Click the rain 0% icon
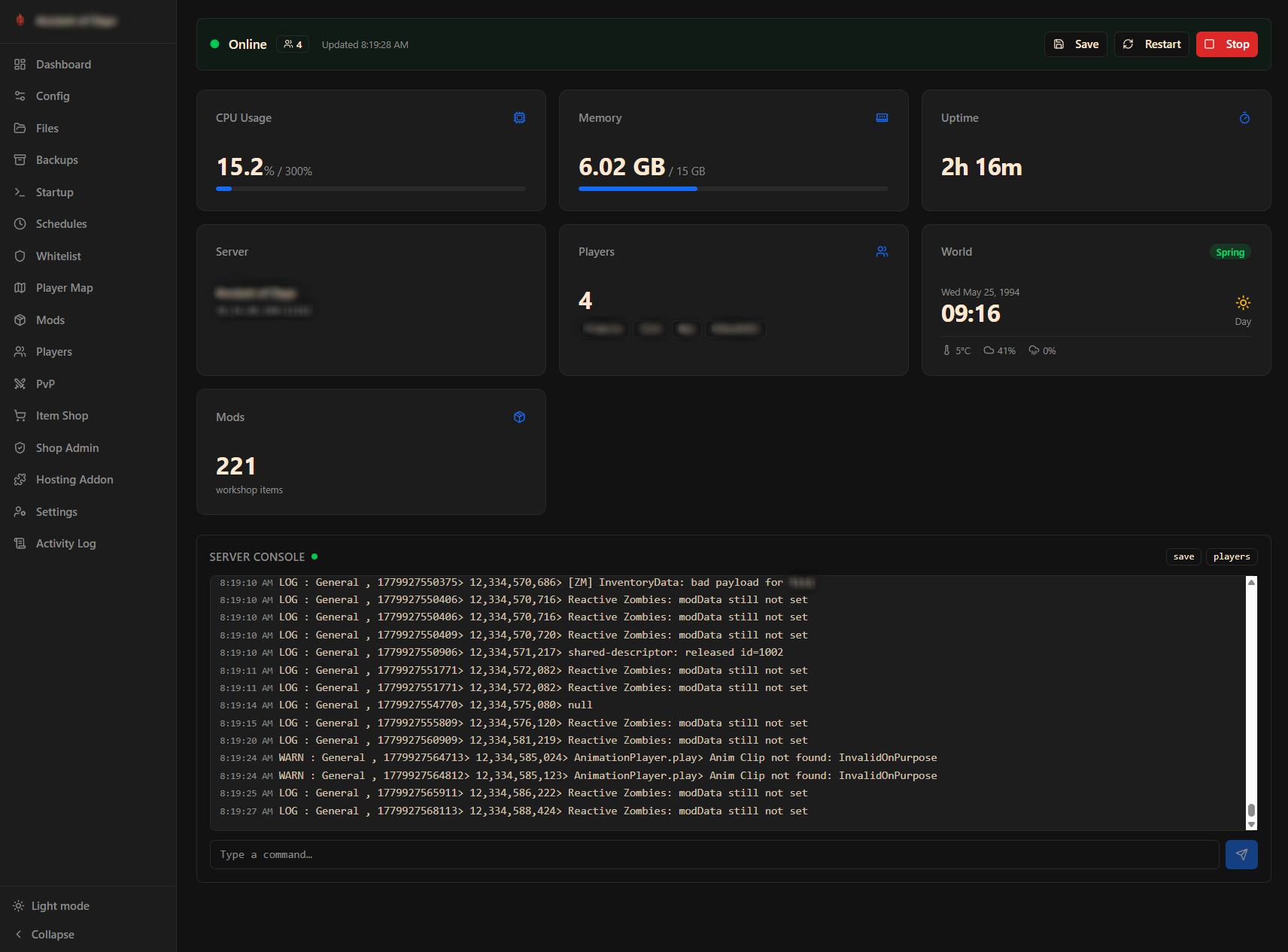The height and width of the screenshot is (952, 1288). [x=1034, y=350]
